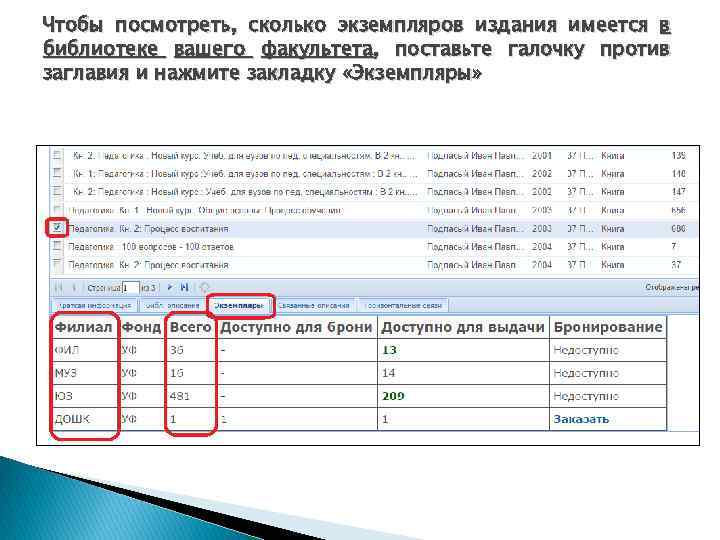Click the page number input field
This screenshot has width=720, height=540.
tap(130, 288)
